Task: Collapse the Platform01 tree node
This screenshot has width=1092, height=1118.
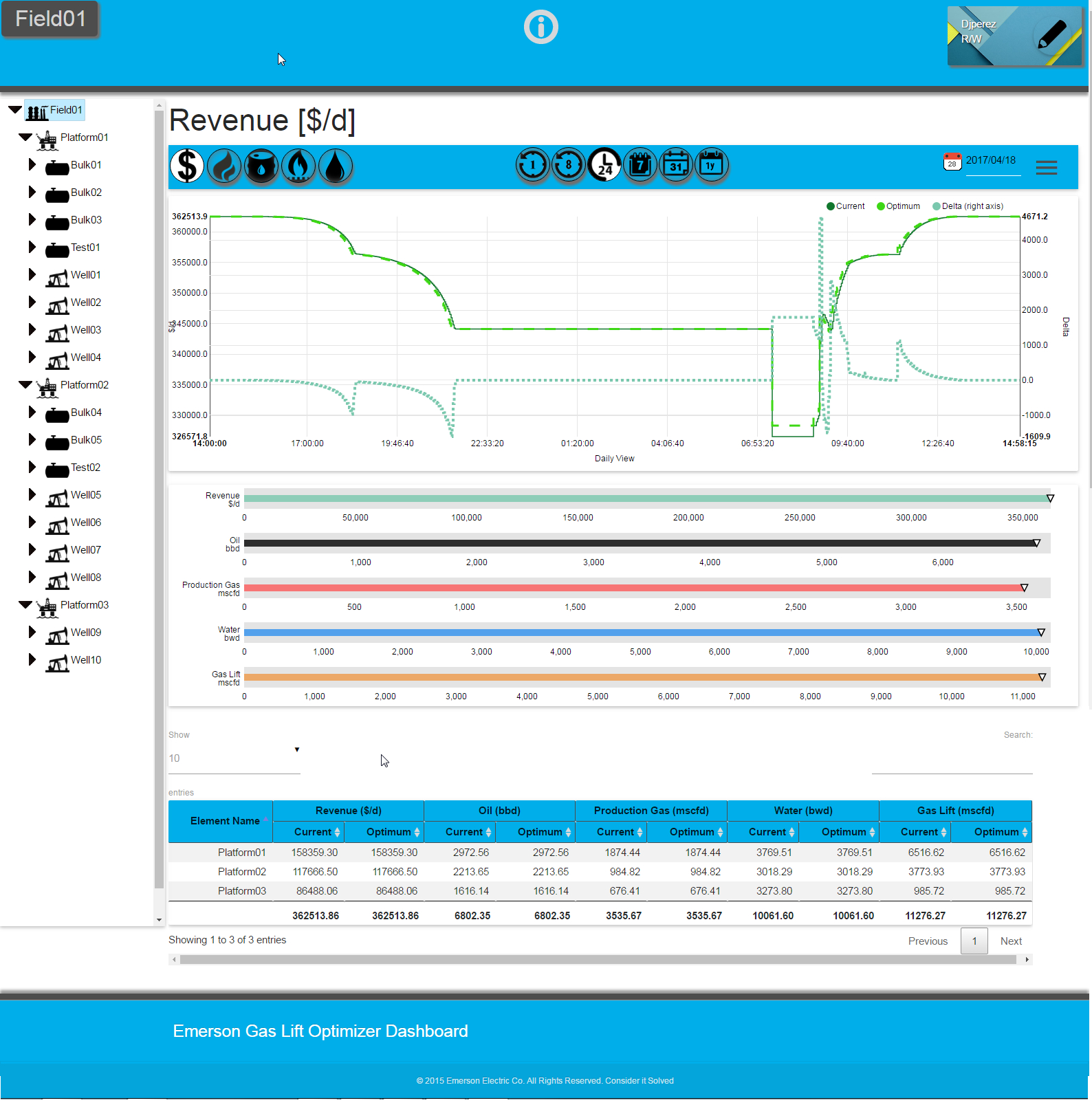Action: click(x=25, y=138)
